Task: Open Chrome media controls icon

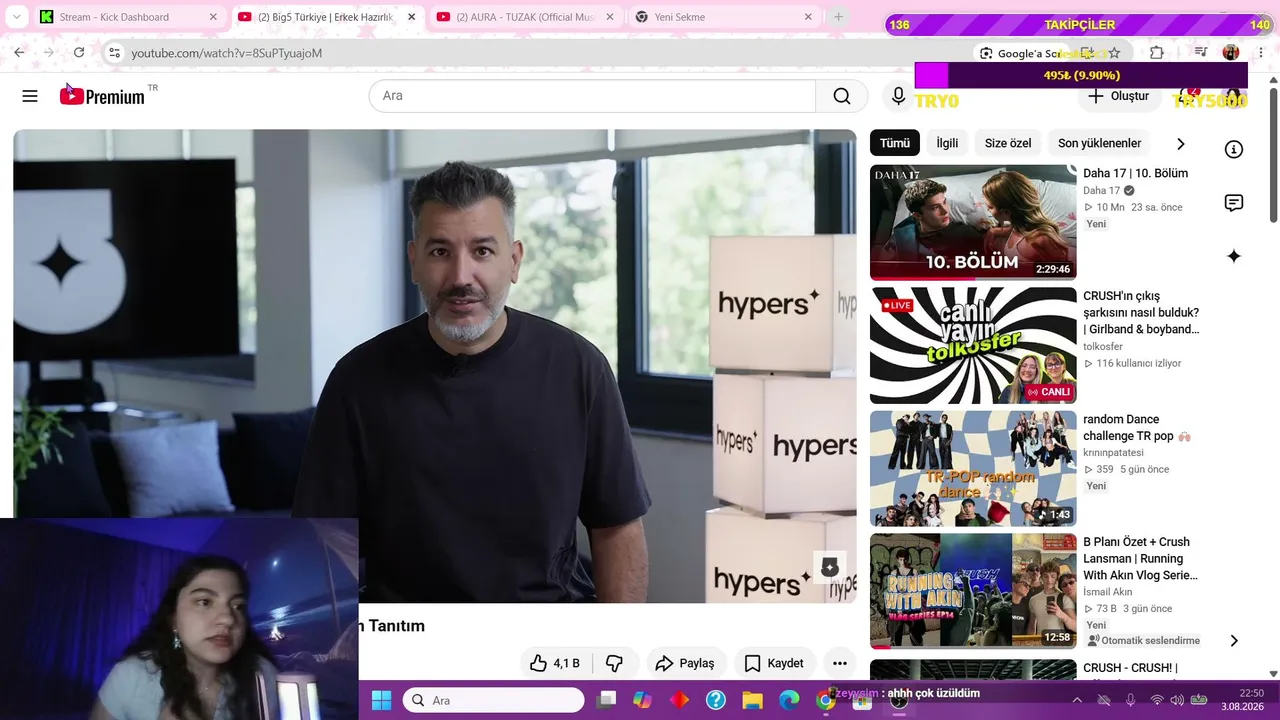Action: 1201,53
